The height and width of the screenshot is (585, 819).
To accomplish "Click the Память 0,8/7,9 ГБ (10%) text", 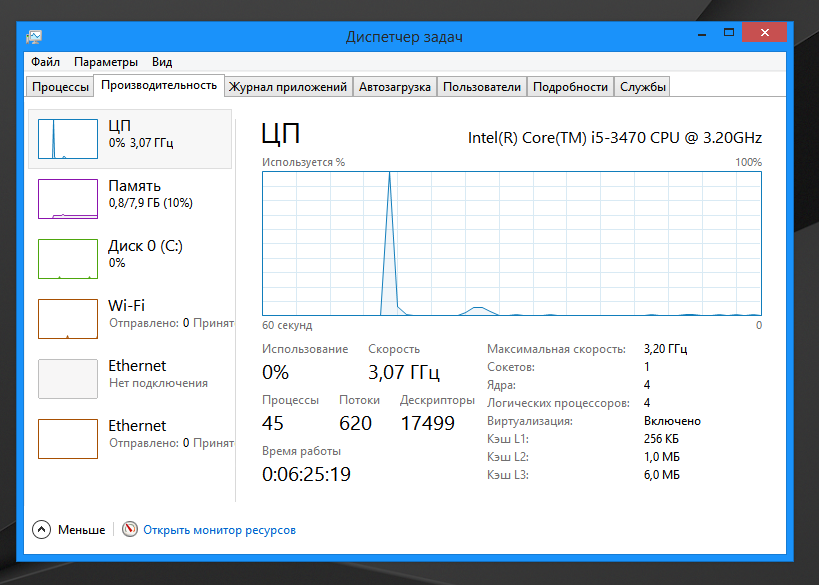I will 151,203.
